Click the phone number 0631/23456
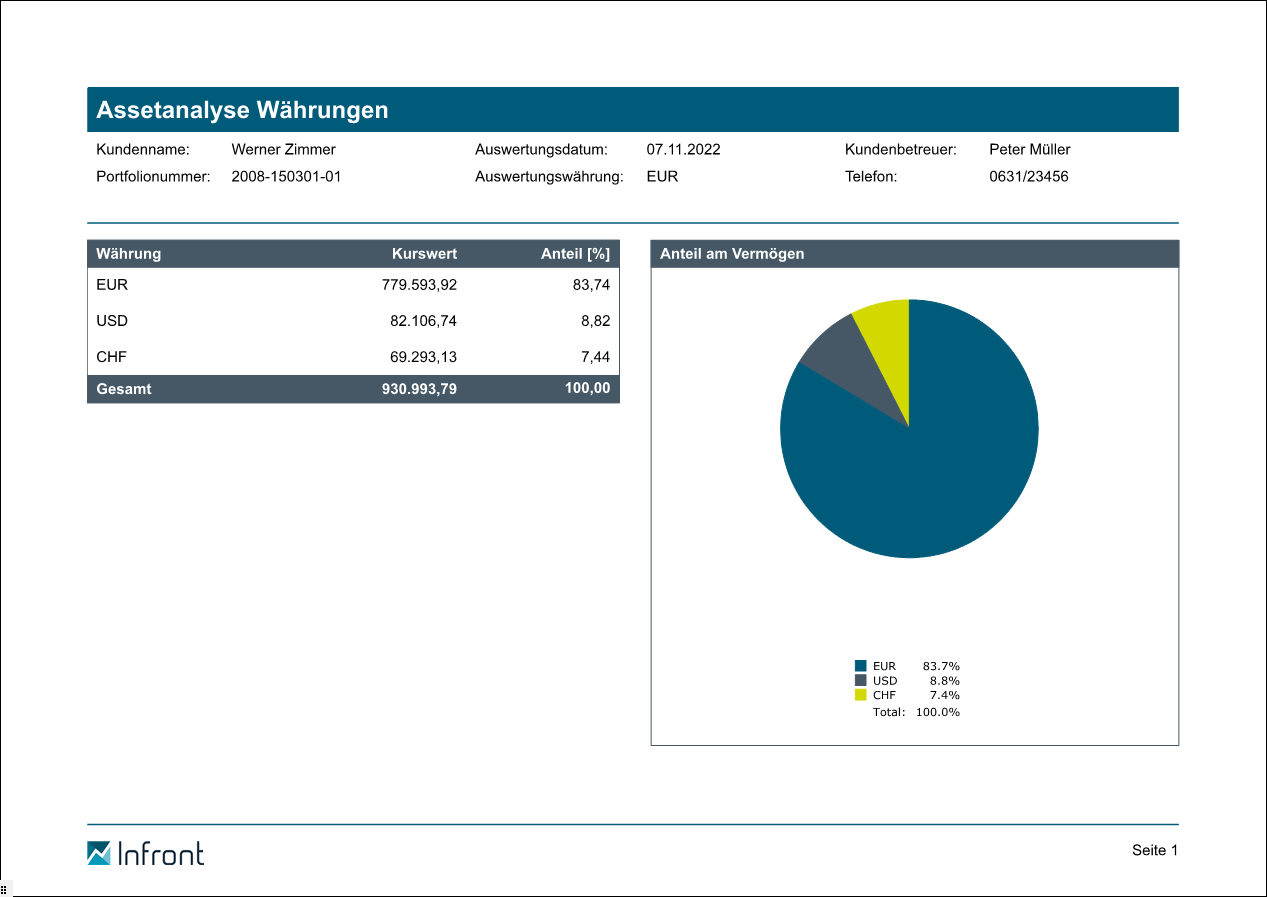This screenshot has width=1267, height=897. click(1028, 177)
